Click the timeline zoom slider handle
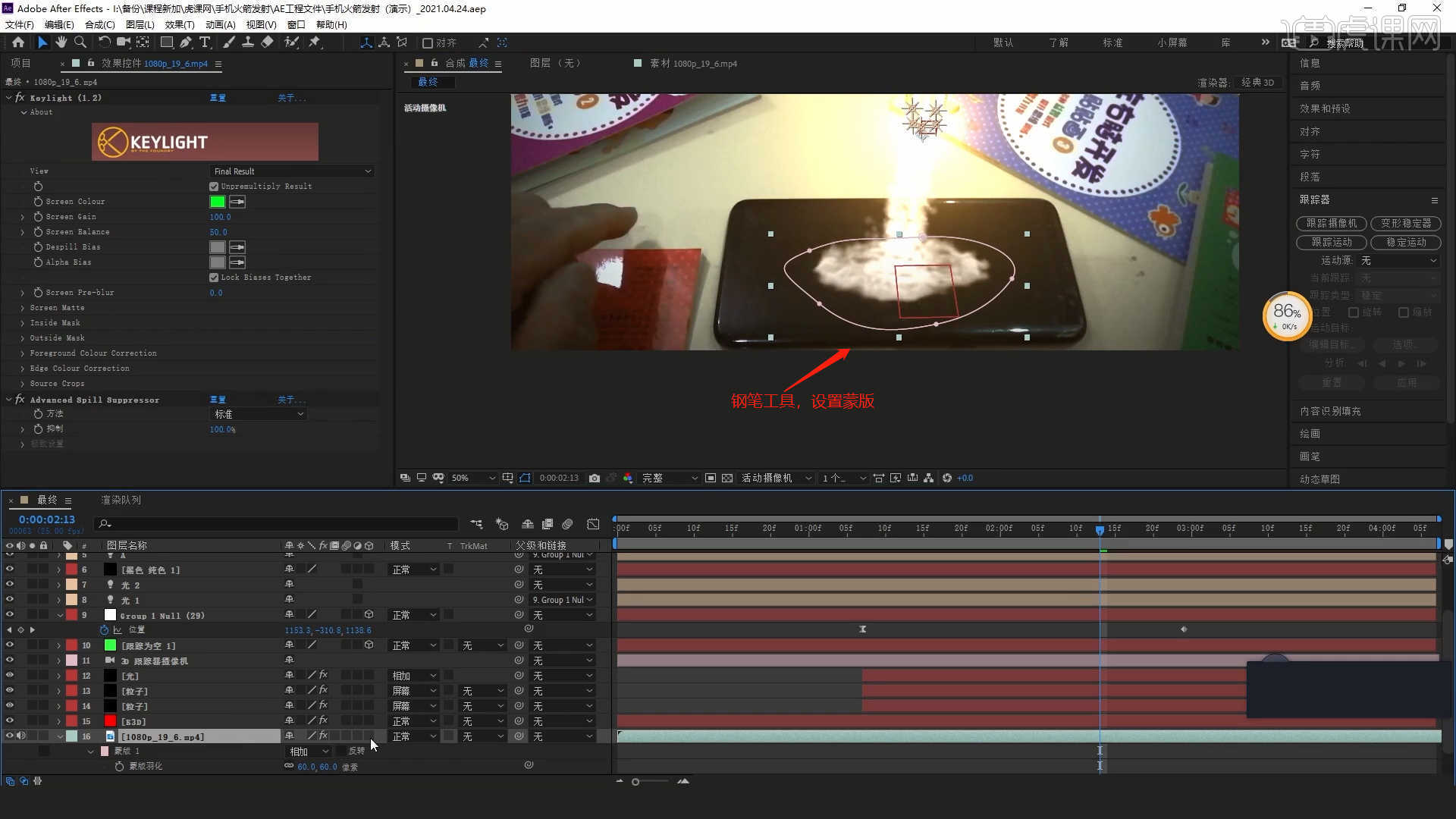The width and height of the screenshot is (1456, 819). tap(635, 782)
